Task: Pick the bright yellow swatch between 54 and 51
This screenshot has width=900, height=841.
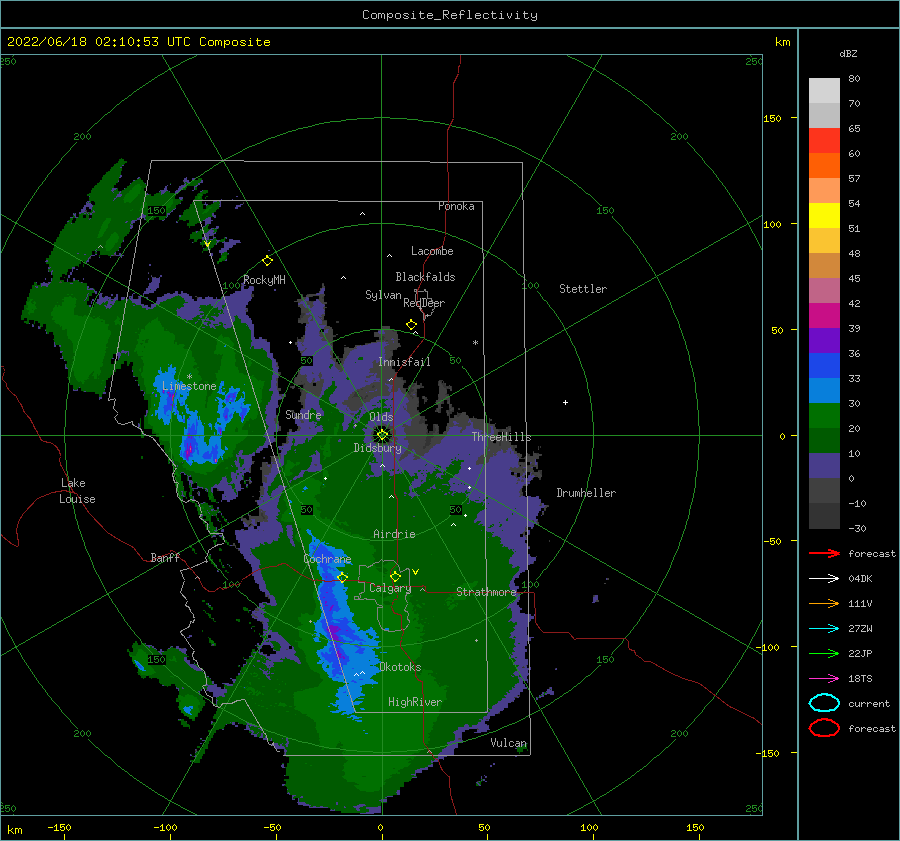Action: click(x=824, y=216)
